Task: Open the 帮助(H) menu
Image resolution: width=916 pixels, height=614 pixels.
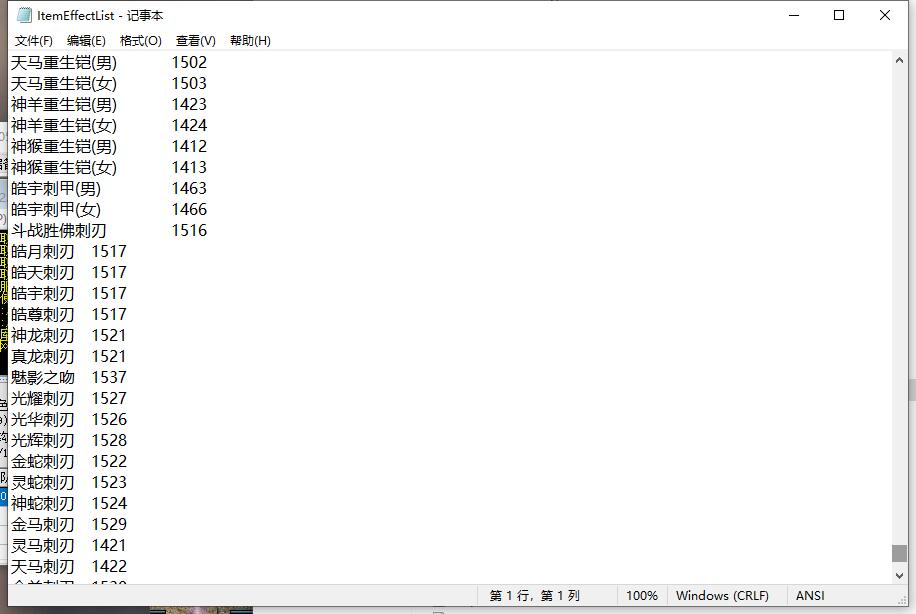Action: 250,41
